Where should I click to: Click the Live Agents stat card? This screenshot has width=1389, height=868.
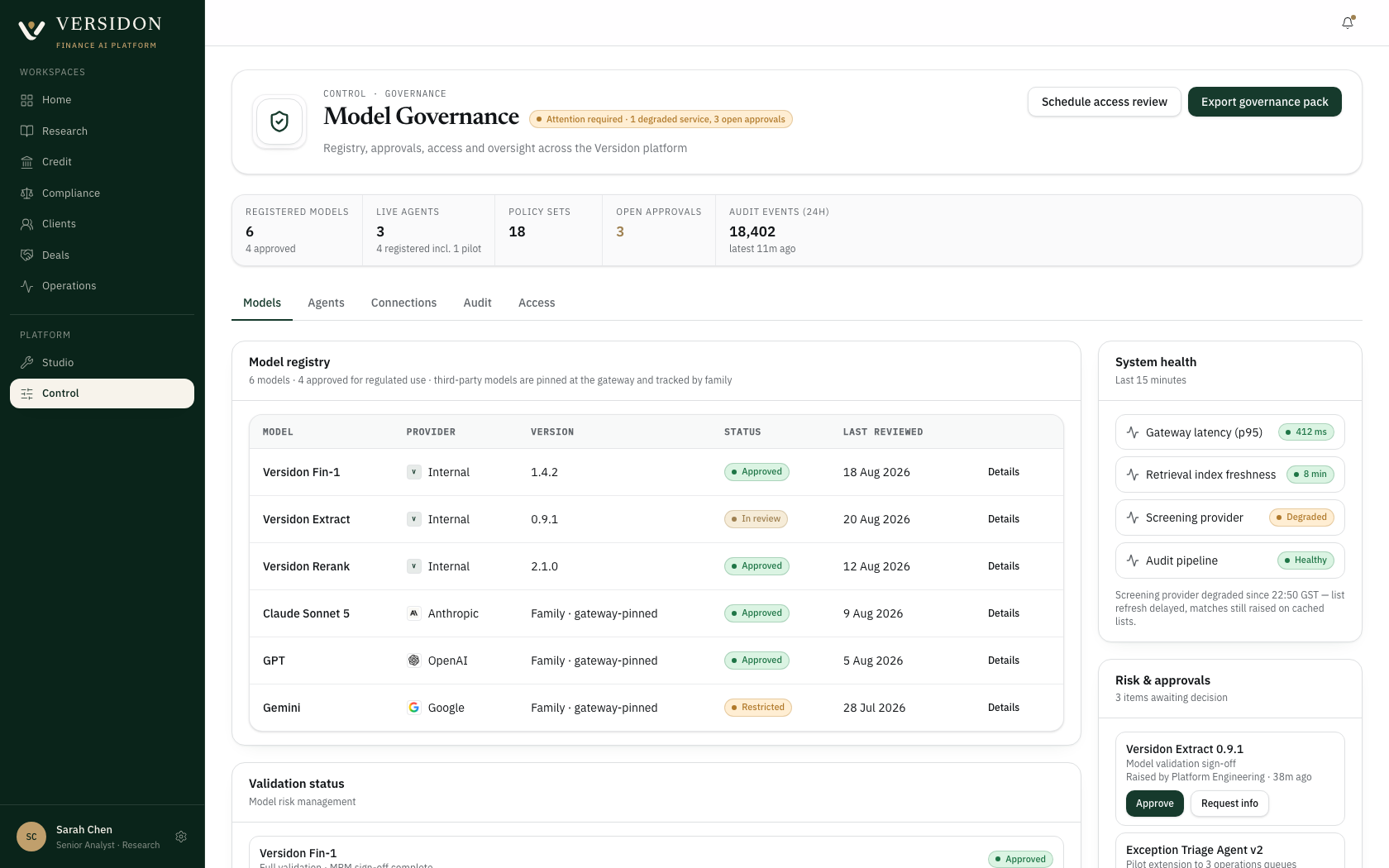[x=428, y=230]
